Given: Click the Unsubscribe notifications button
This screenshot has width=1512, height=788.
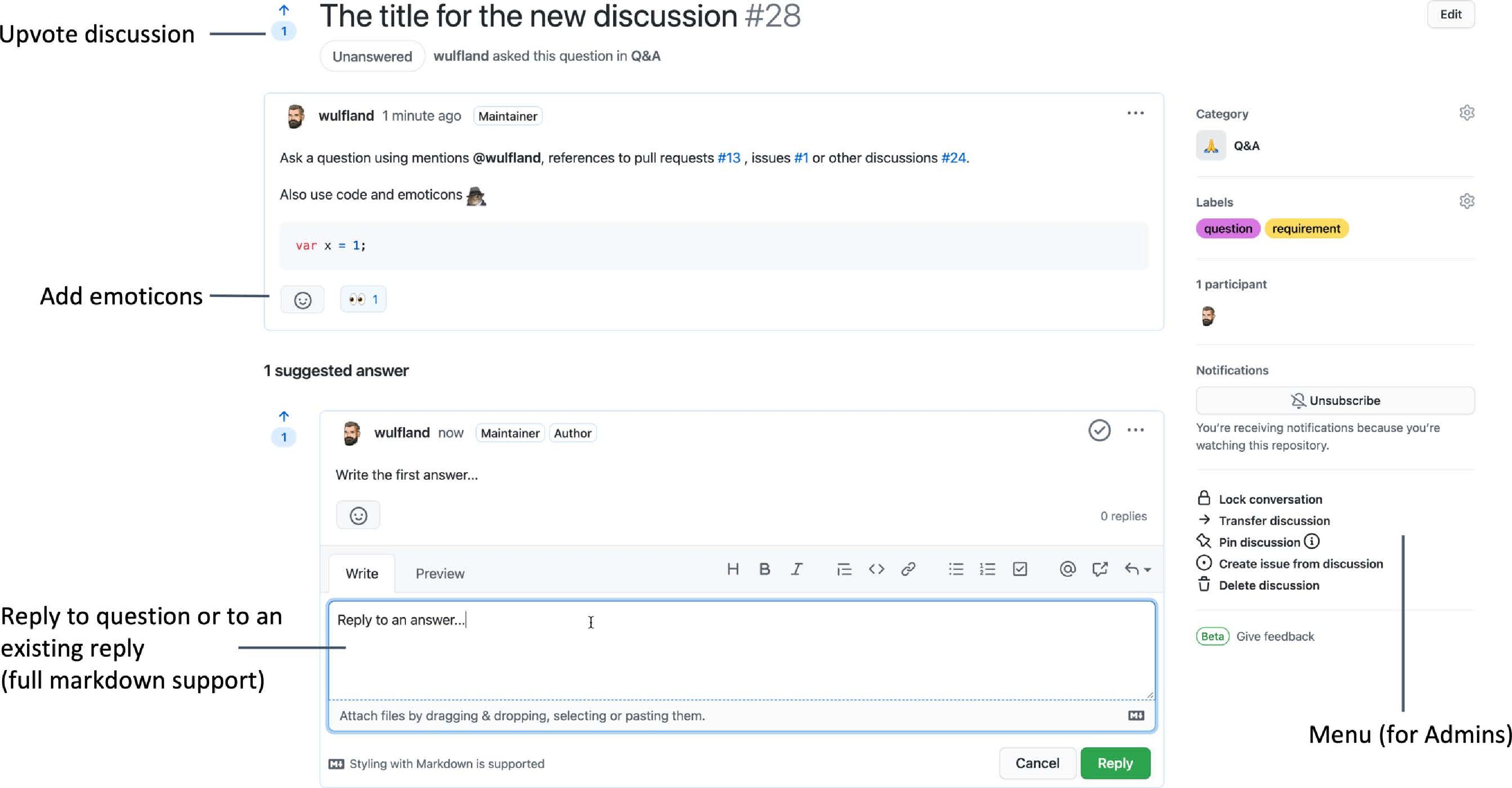Looking at the screenshot, I should (x=1335, y=401).
